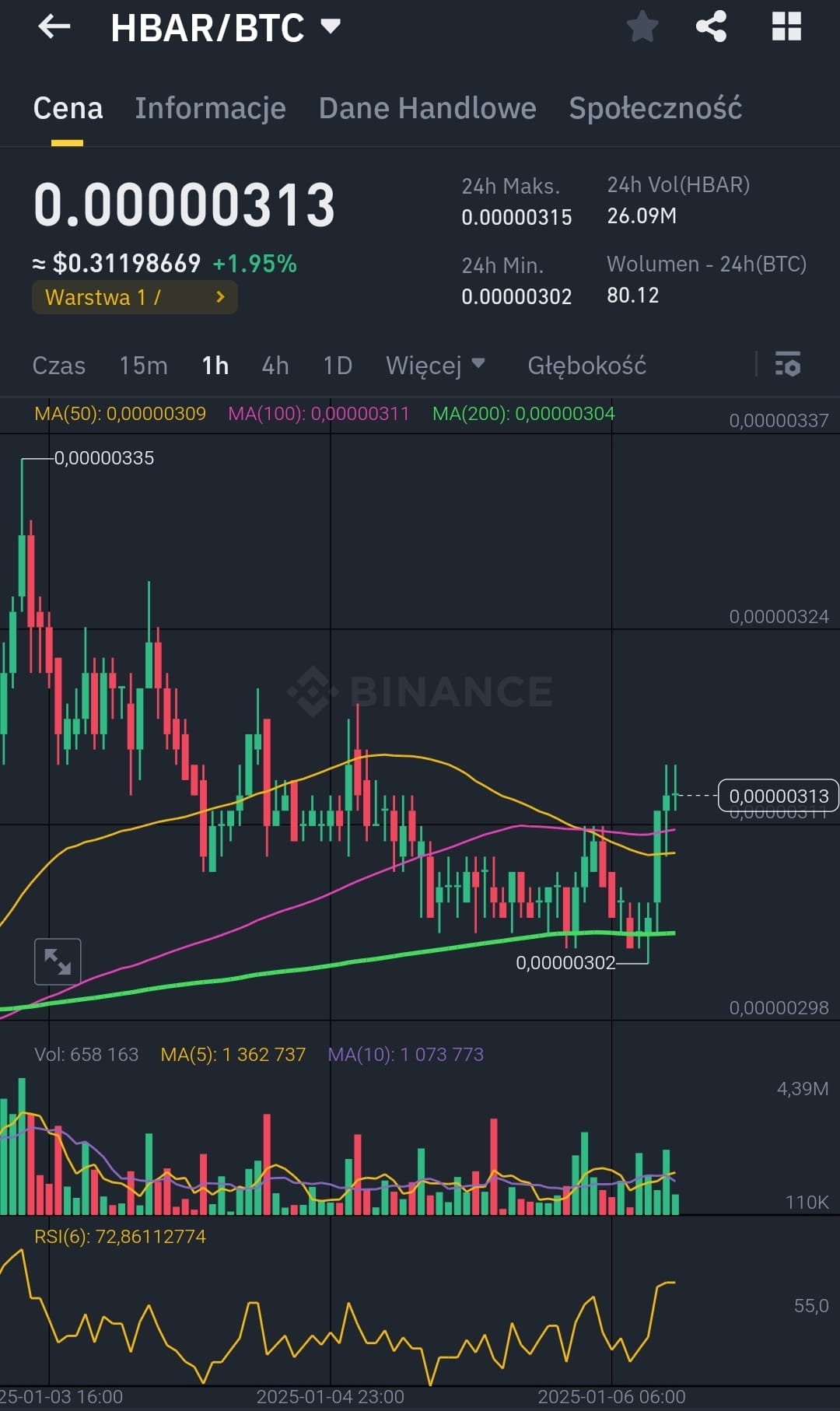840x1411 pixels.
Task: Tap the 0,00000313 price marker on chart
Action: (778, 796)
